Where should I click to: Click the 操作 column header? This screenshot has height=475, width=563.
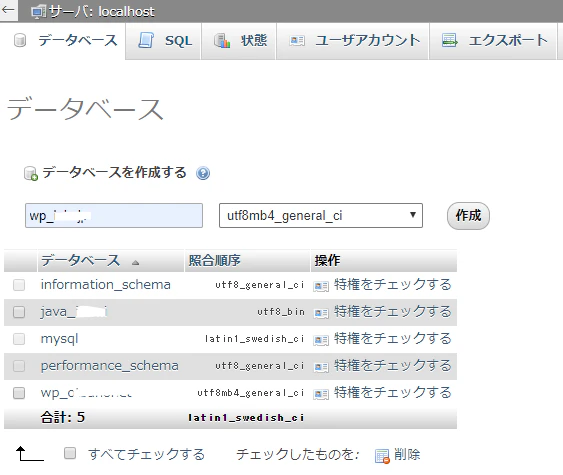pos(327,261)
